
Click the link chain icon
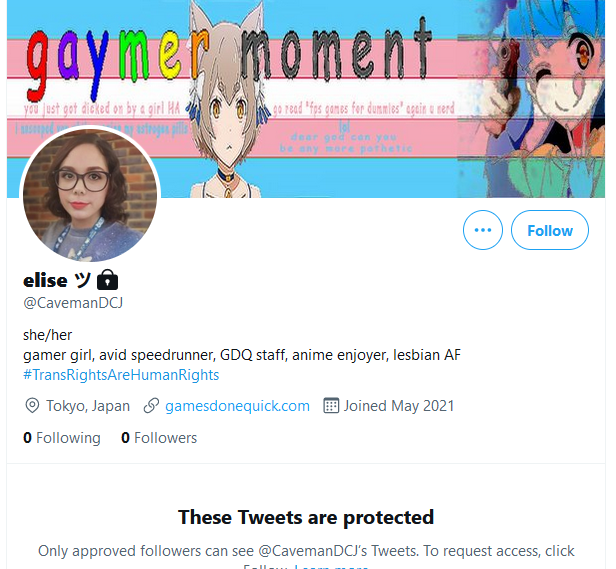(151, 406)
